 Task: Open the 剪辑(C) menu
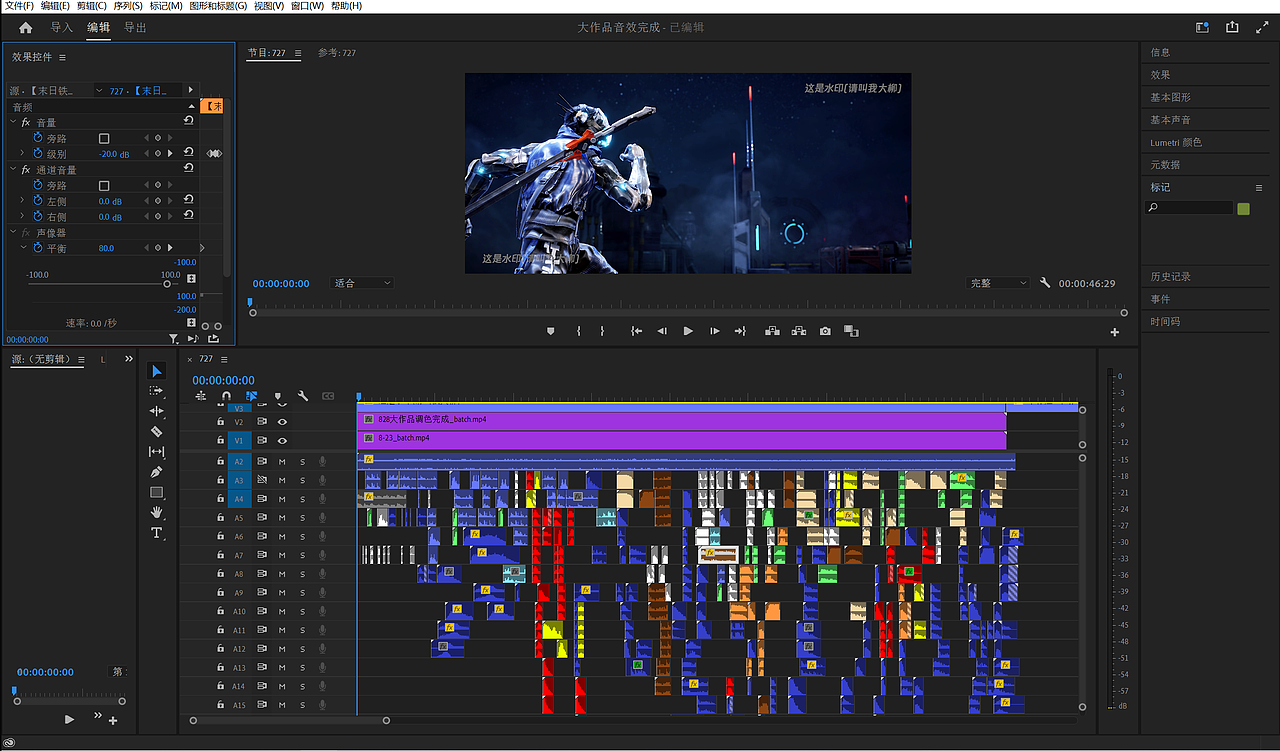coord(93,6)
